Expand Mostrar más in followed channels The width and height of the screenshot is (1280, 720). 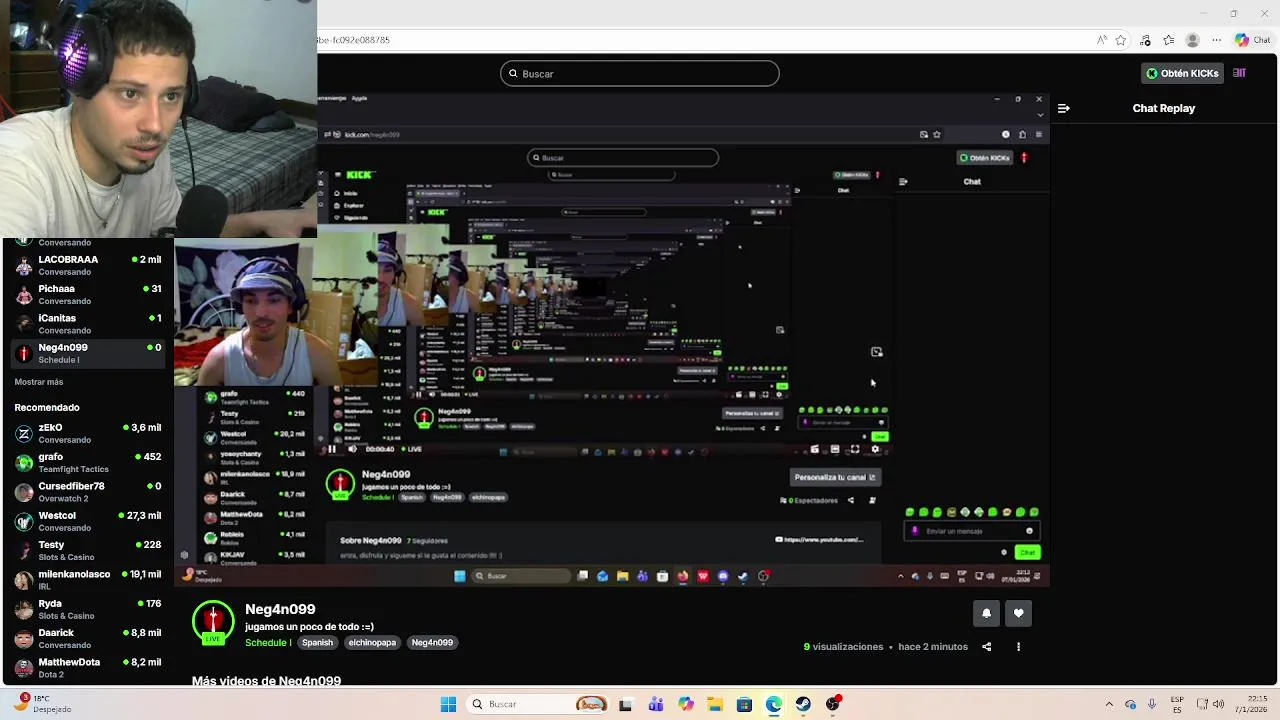coord(39,382)
